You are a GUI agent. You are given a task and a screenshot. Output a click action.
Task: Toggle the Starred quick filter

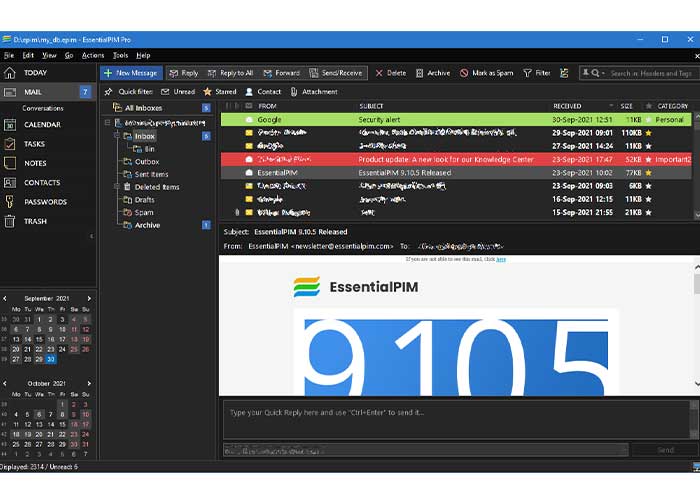point(220,92)
